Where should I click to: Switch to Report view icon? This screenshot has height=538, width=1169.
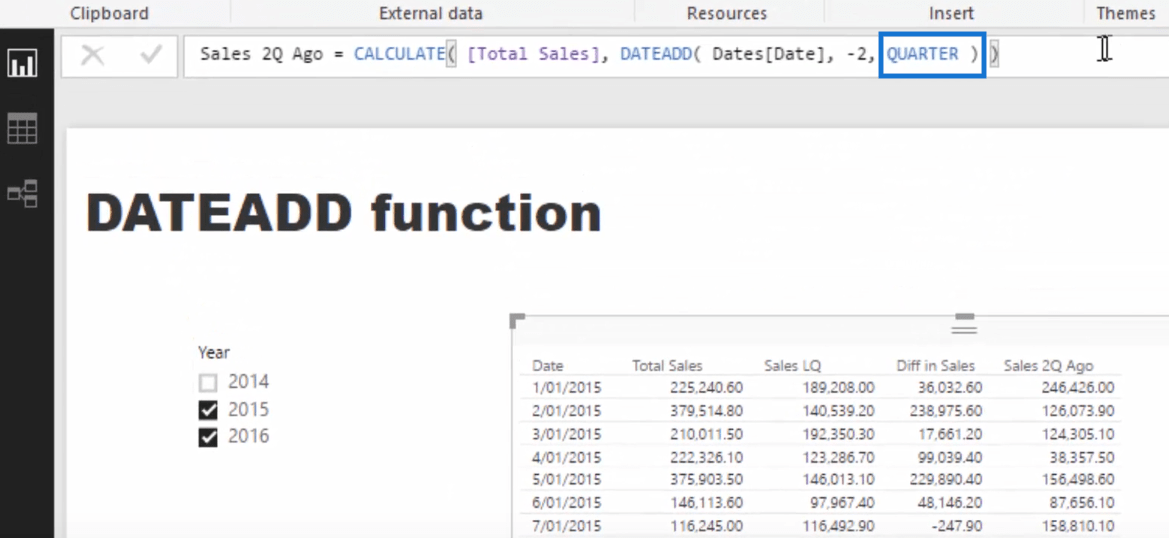coord(22,63)
